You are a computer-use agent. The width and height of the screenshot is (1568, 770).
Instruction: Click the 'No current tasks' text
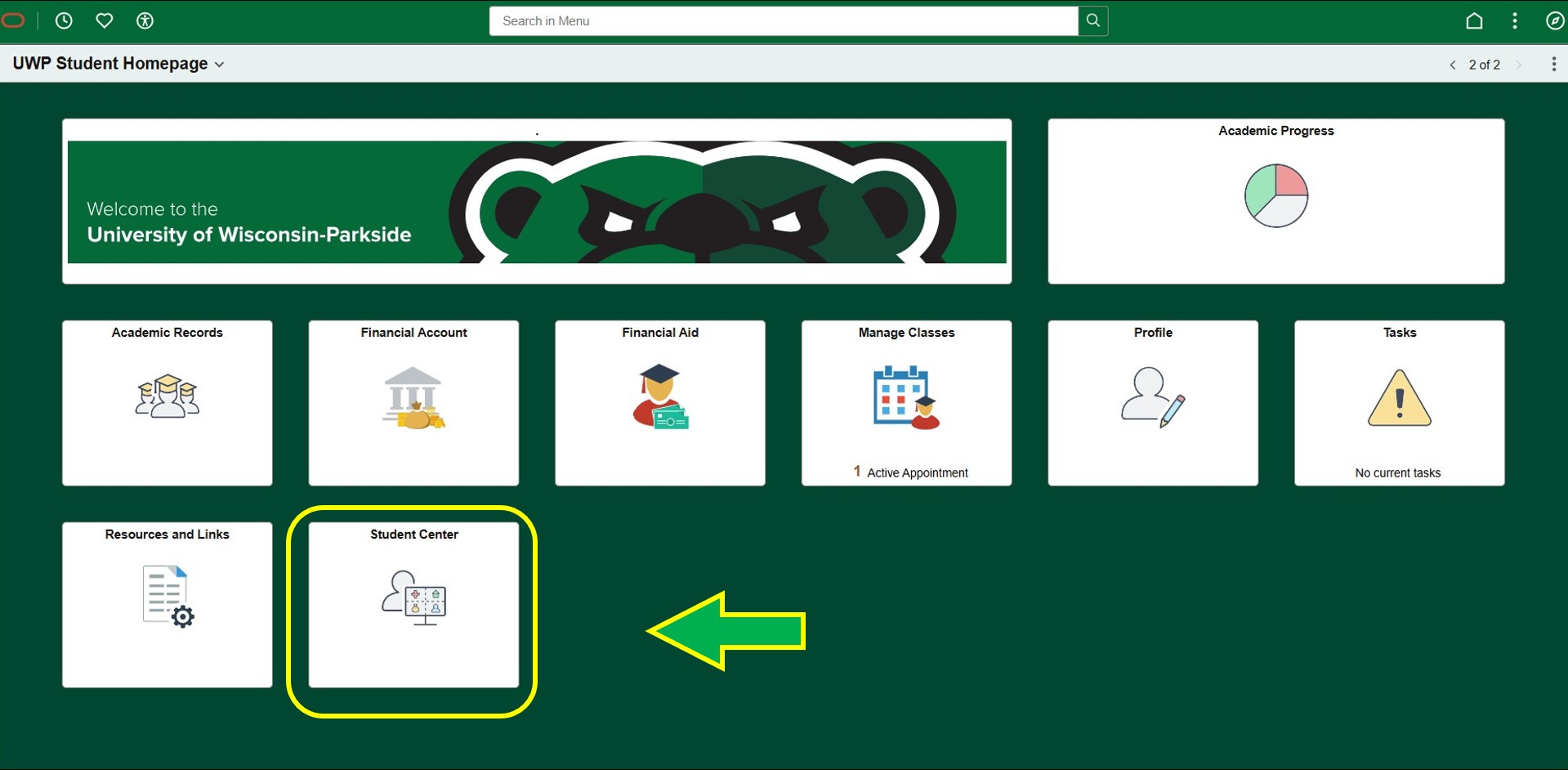(x=1397, y=473)
